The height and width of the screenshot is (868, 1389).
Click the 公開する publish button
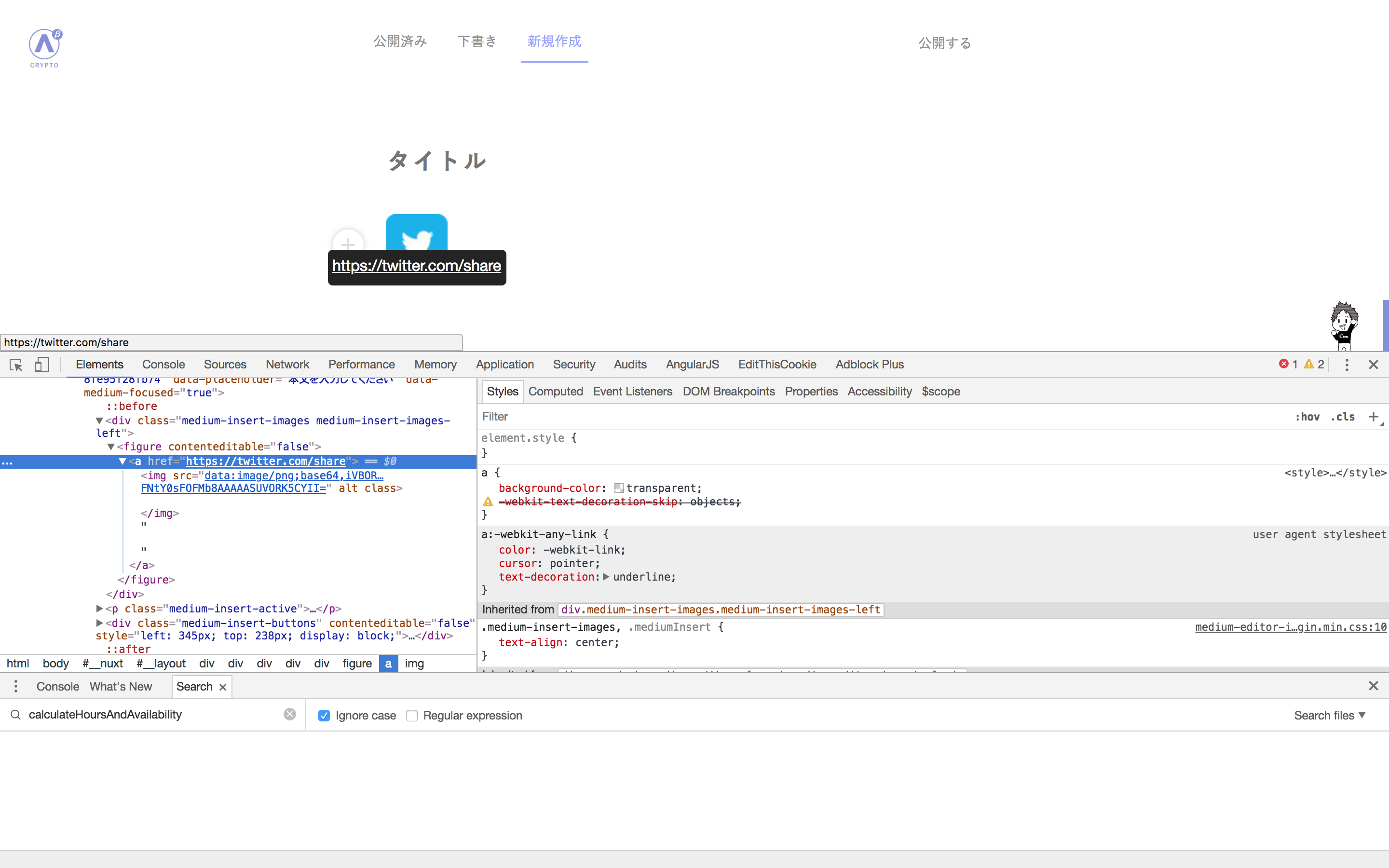click(x=944, y=43)
